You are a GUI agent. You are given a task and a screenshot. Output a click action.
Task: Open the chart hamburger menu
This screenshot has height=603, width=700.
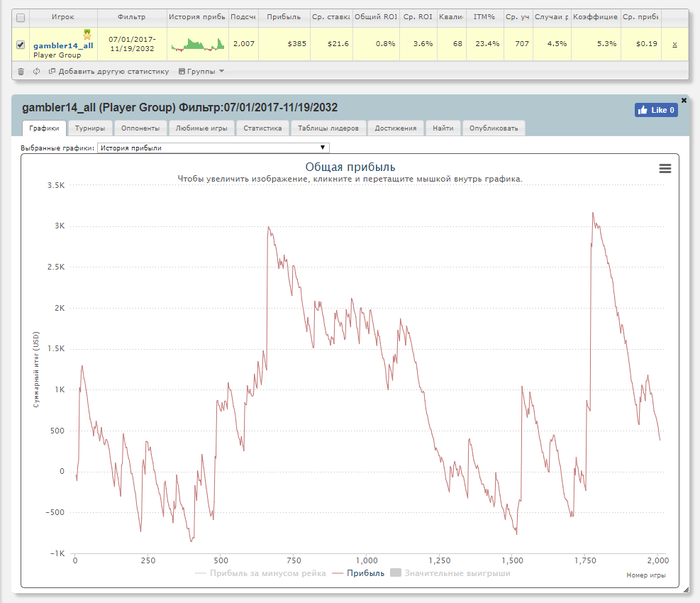[665, 168]
